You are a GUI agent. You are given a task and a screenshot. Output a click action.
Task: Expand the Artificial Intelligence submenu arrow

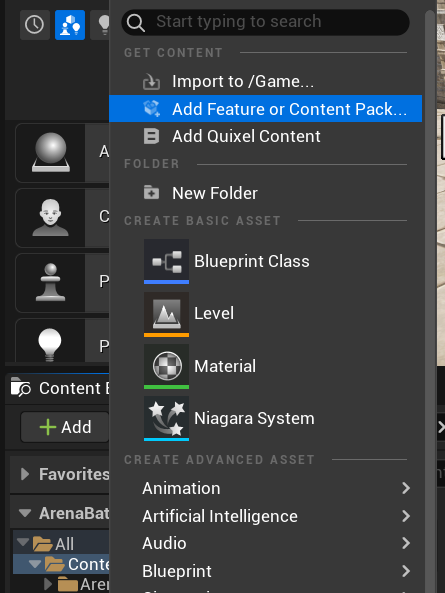coord(406,516)
